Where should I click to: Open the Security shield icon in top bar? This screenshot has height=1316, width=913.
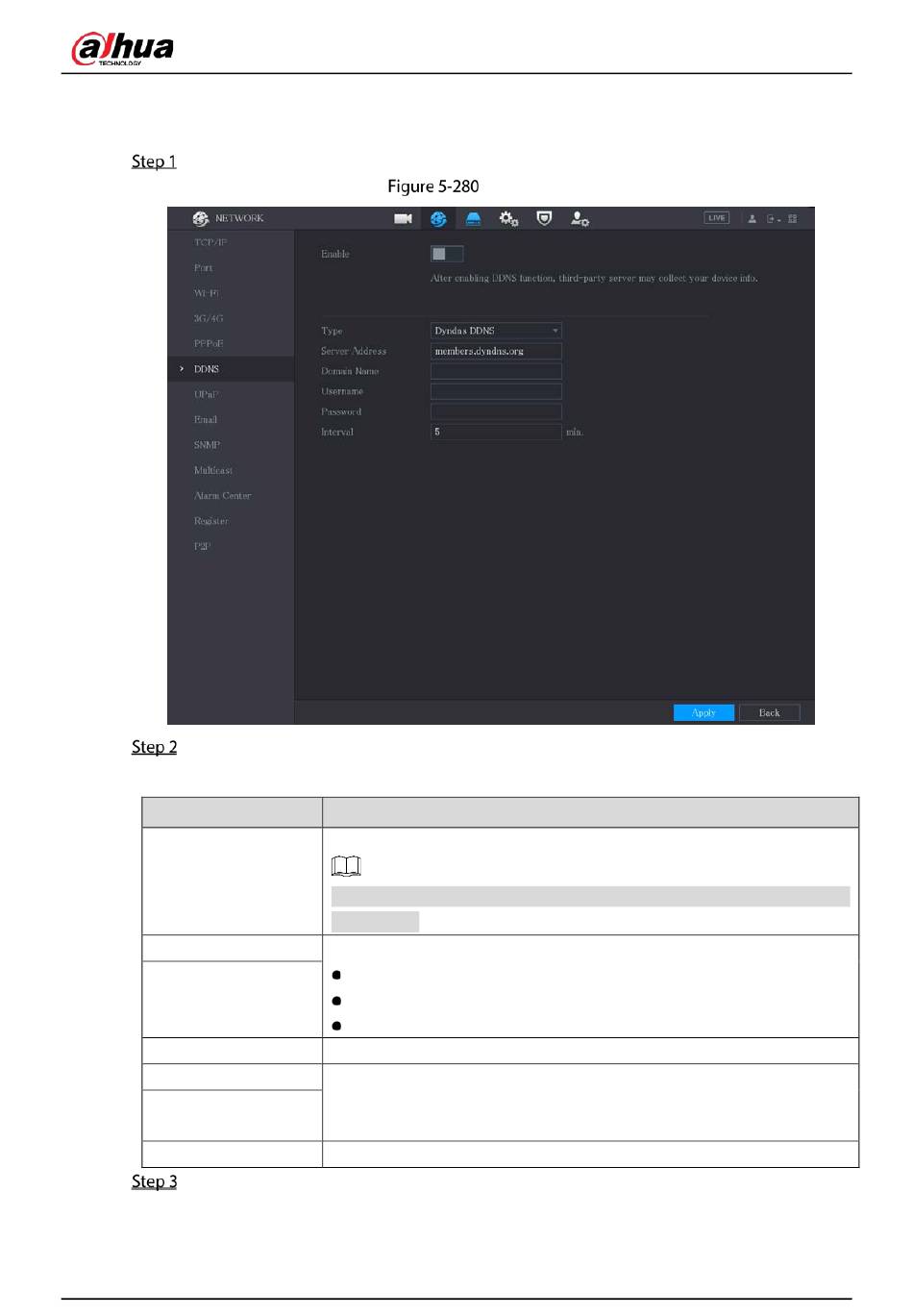(x=544, y=219)
